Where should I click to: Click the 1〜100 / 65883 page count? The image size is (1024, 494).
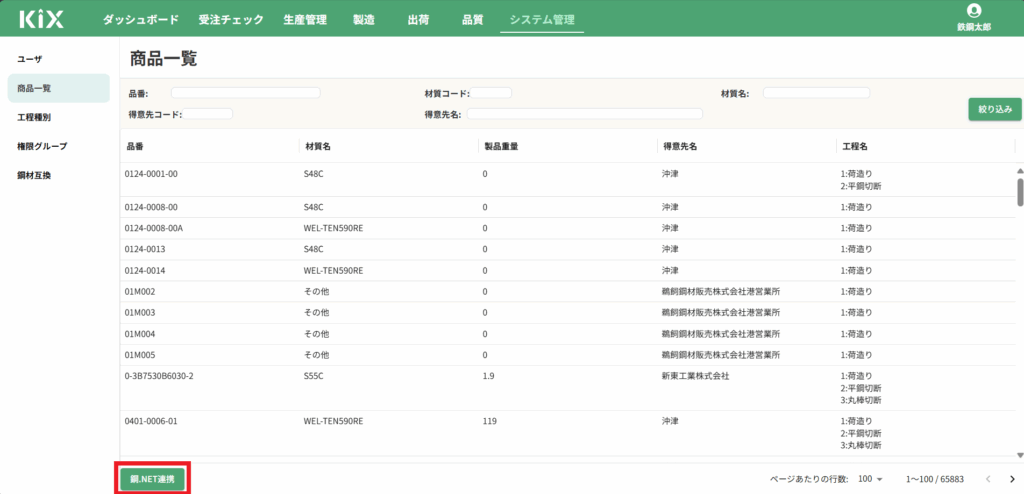935,479
